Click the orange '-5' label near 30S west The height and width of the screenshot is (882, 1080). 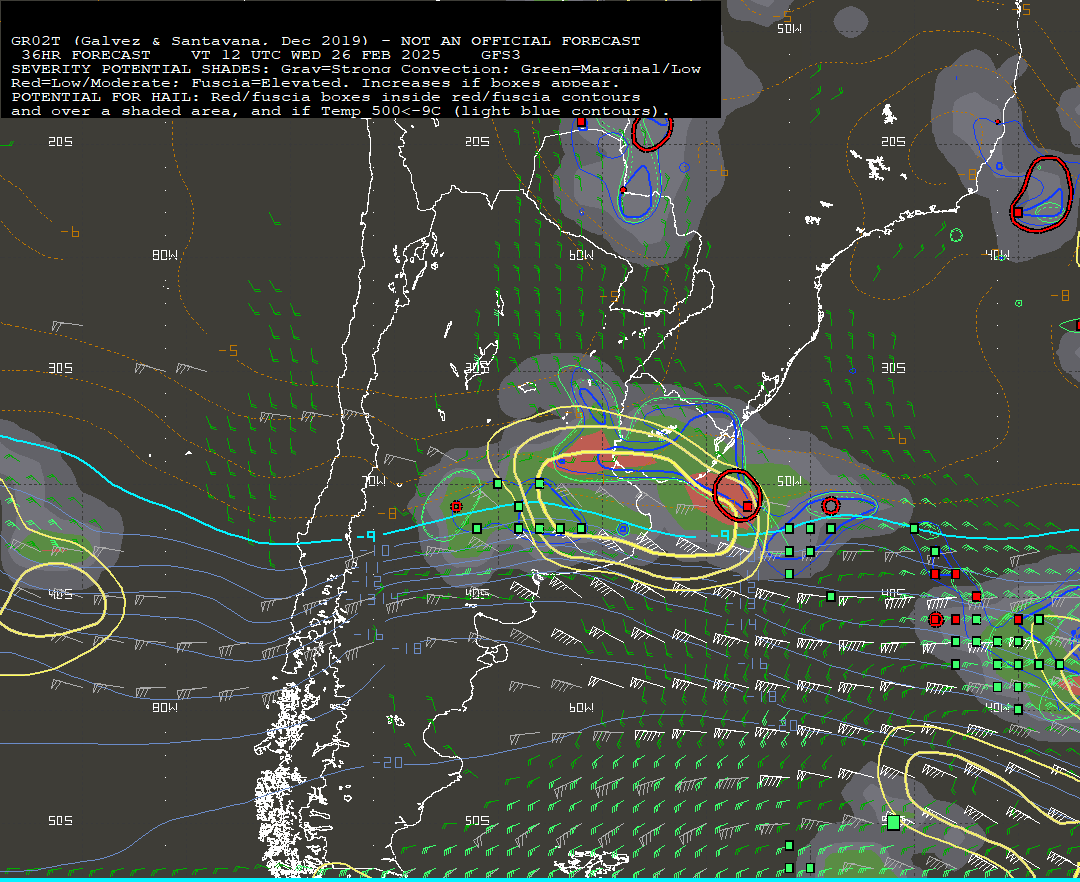tap(228, 350)
